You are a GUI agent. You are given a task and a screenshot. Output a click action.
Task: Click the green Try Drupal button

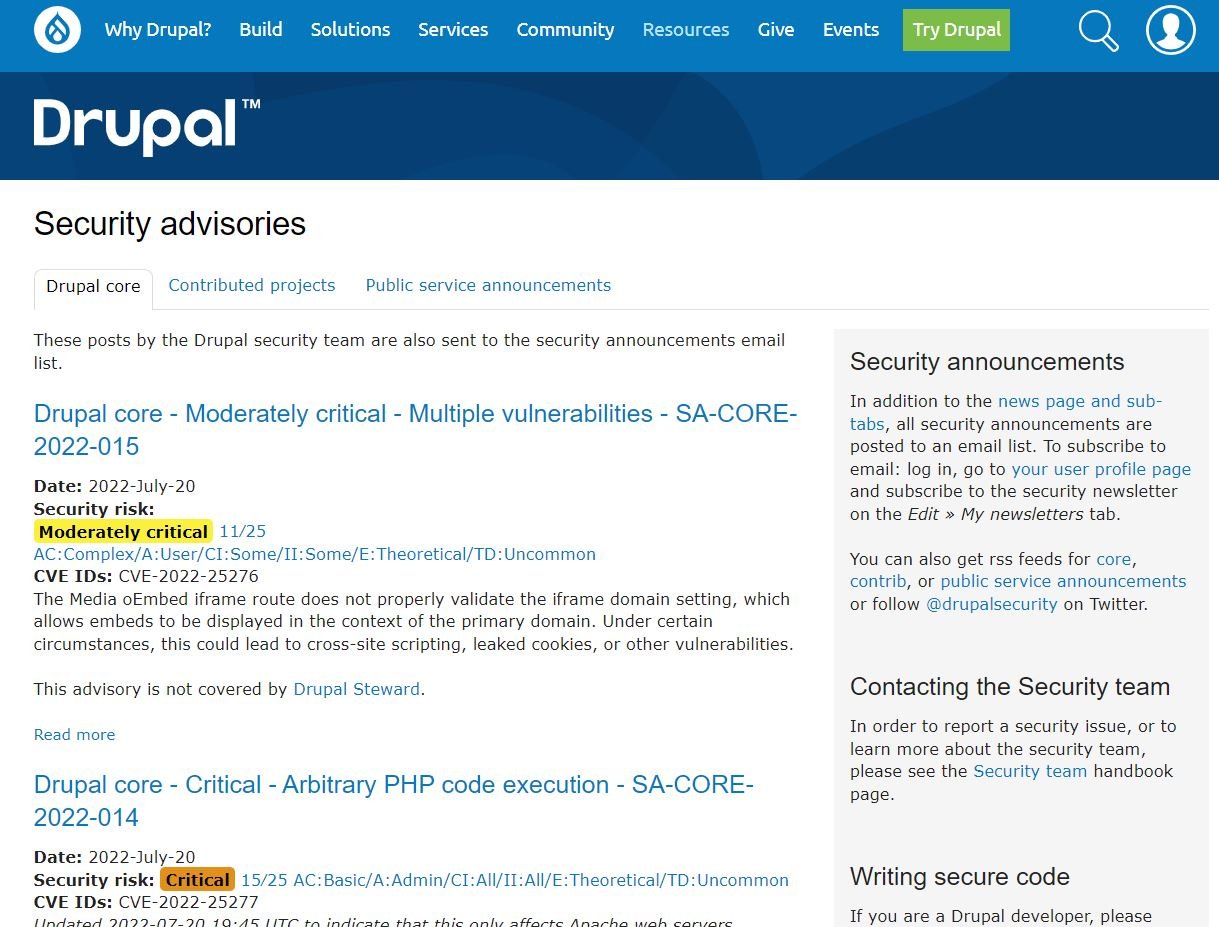956,30
